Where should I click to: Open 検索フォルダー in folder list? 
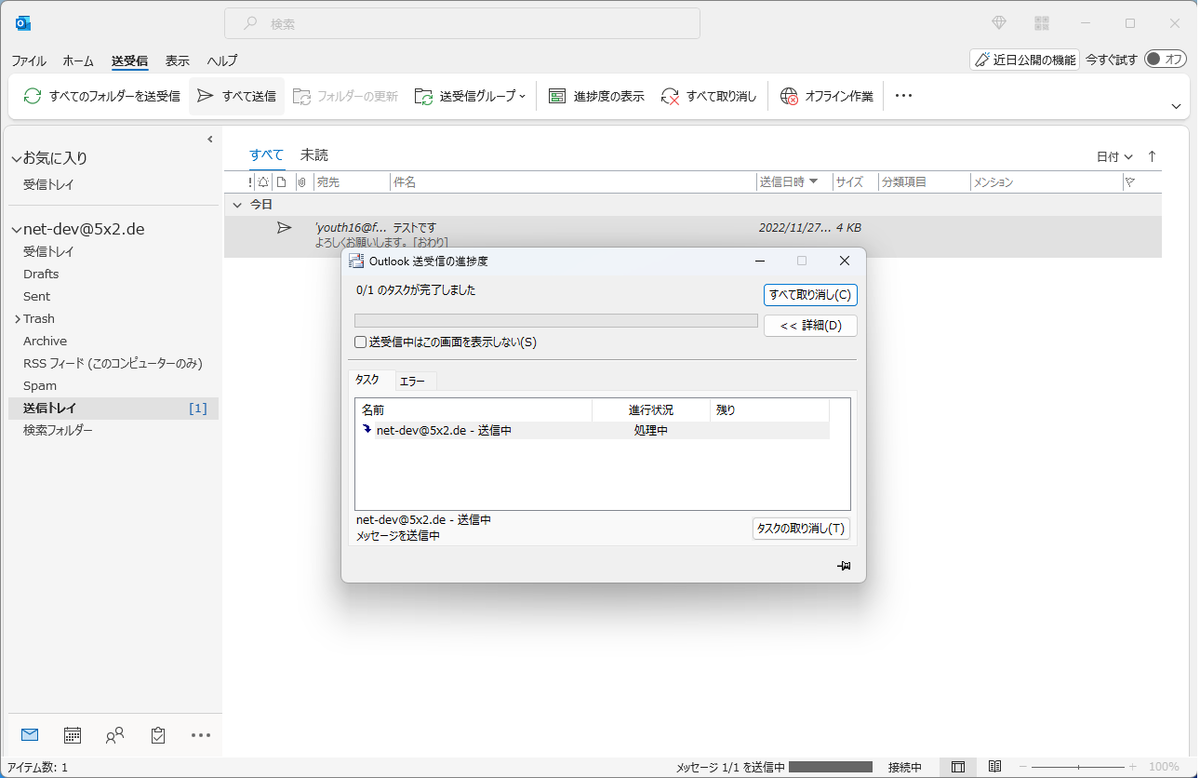coord(58,430)
